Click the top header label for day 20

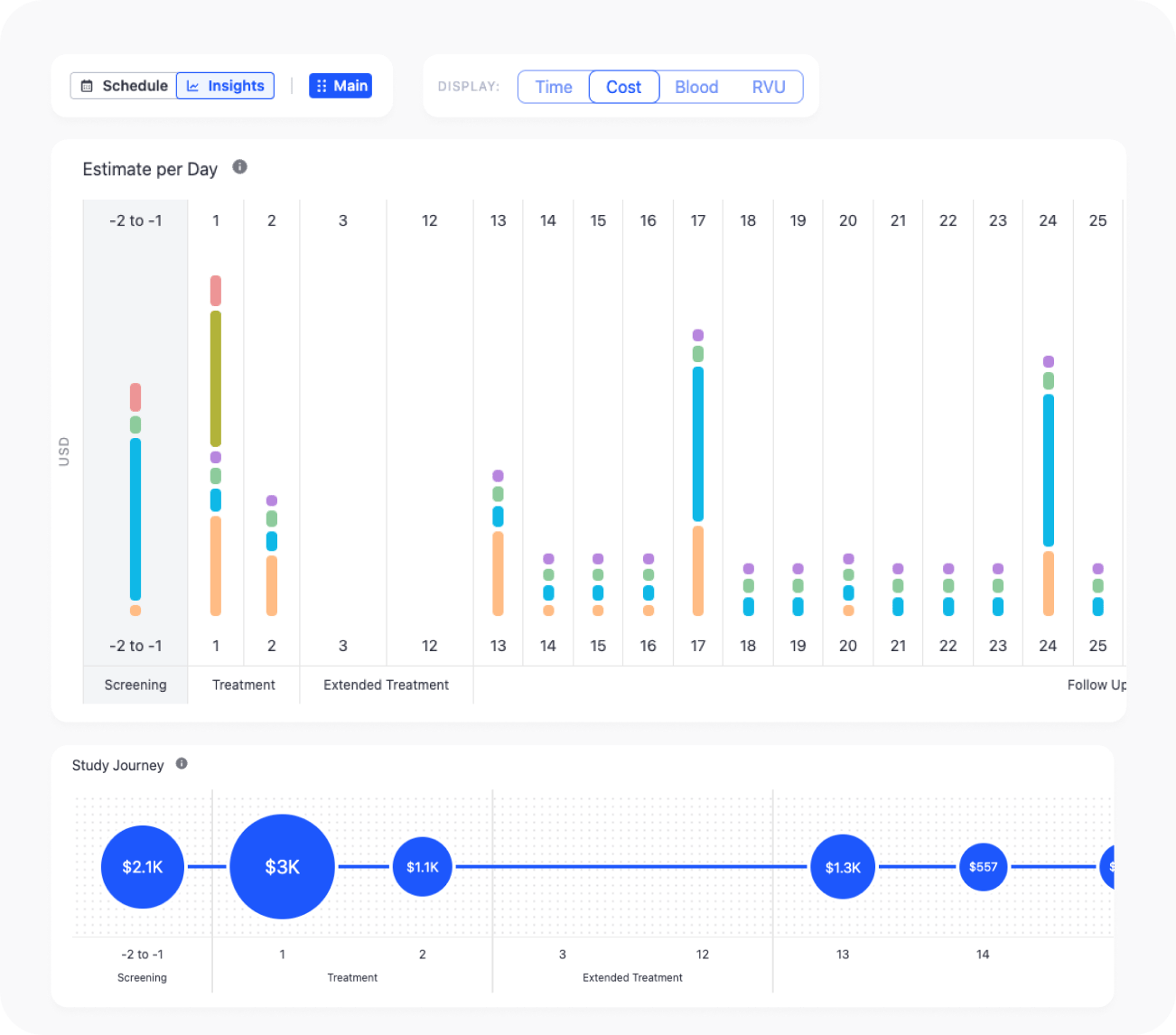pos(848,220)
